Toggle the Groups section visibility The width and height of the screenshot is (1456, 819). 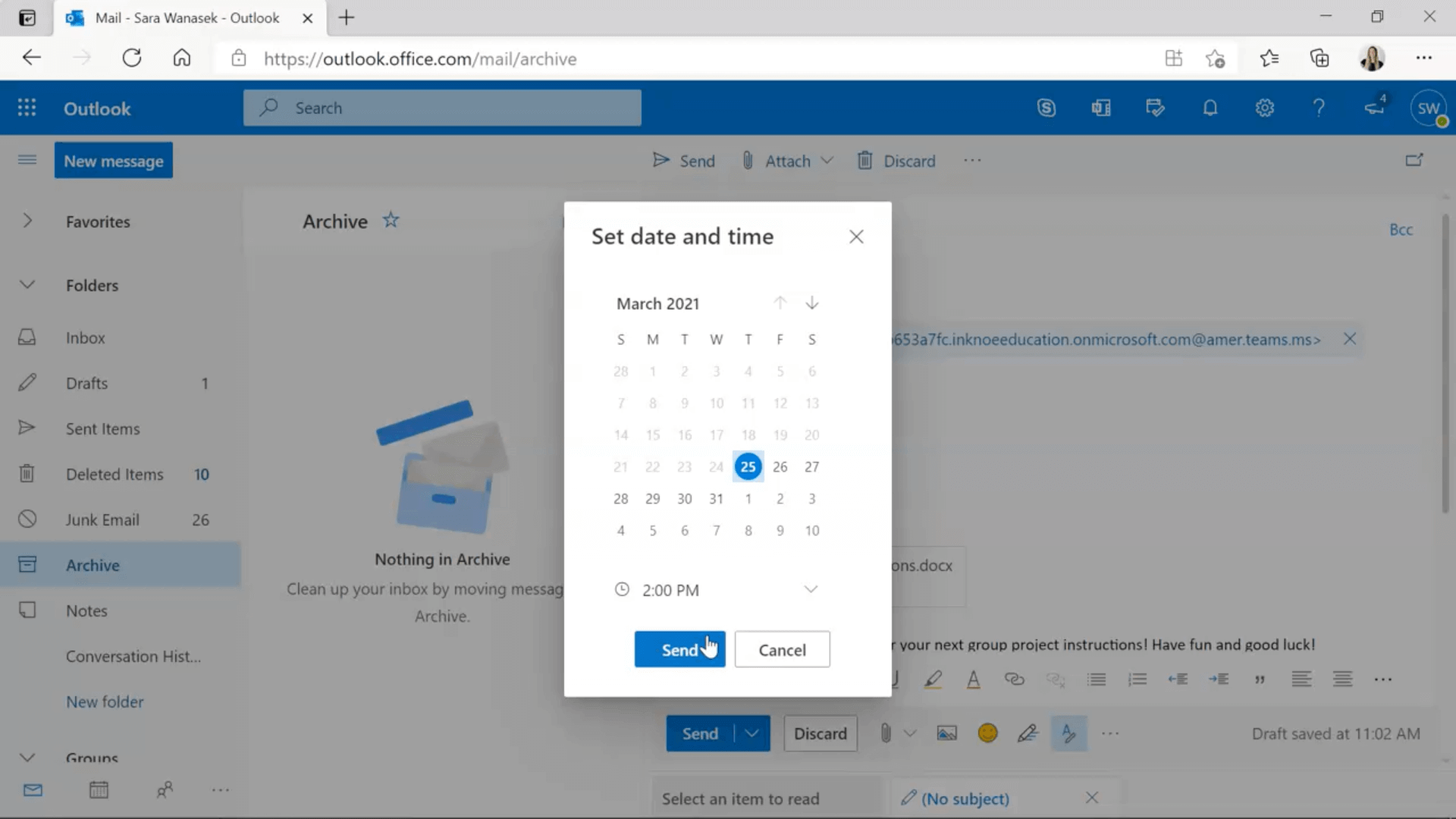coord(26,756)
